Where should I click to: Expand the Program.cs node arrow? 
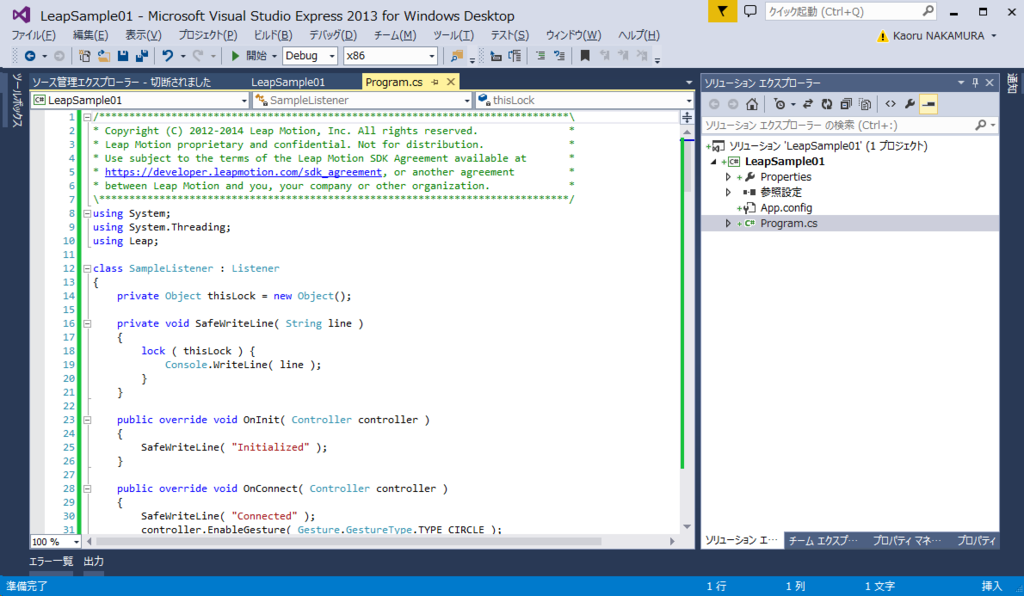(x=728, y=223)
